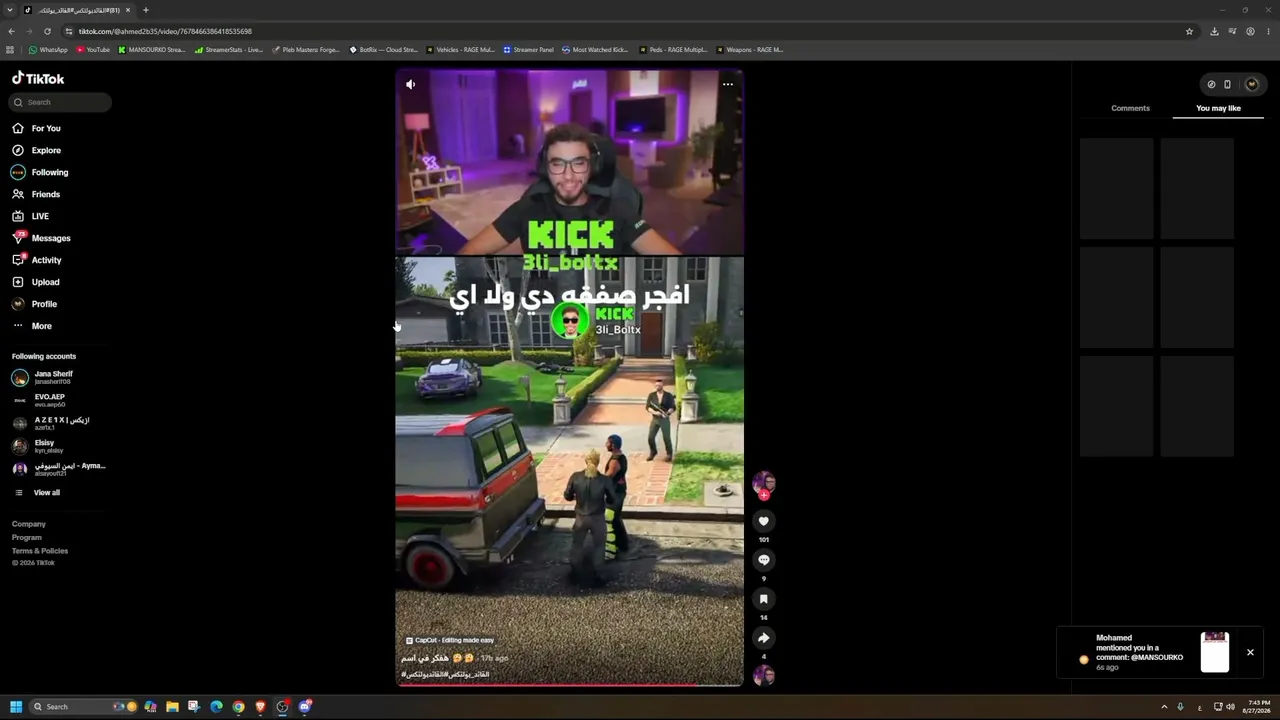The height and width of the screenshot is (720, 1280).
Task: Click the compass icon in the top-right pill
Action: tap(1211, 84)
